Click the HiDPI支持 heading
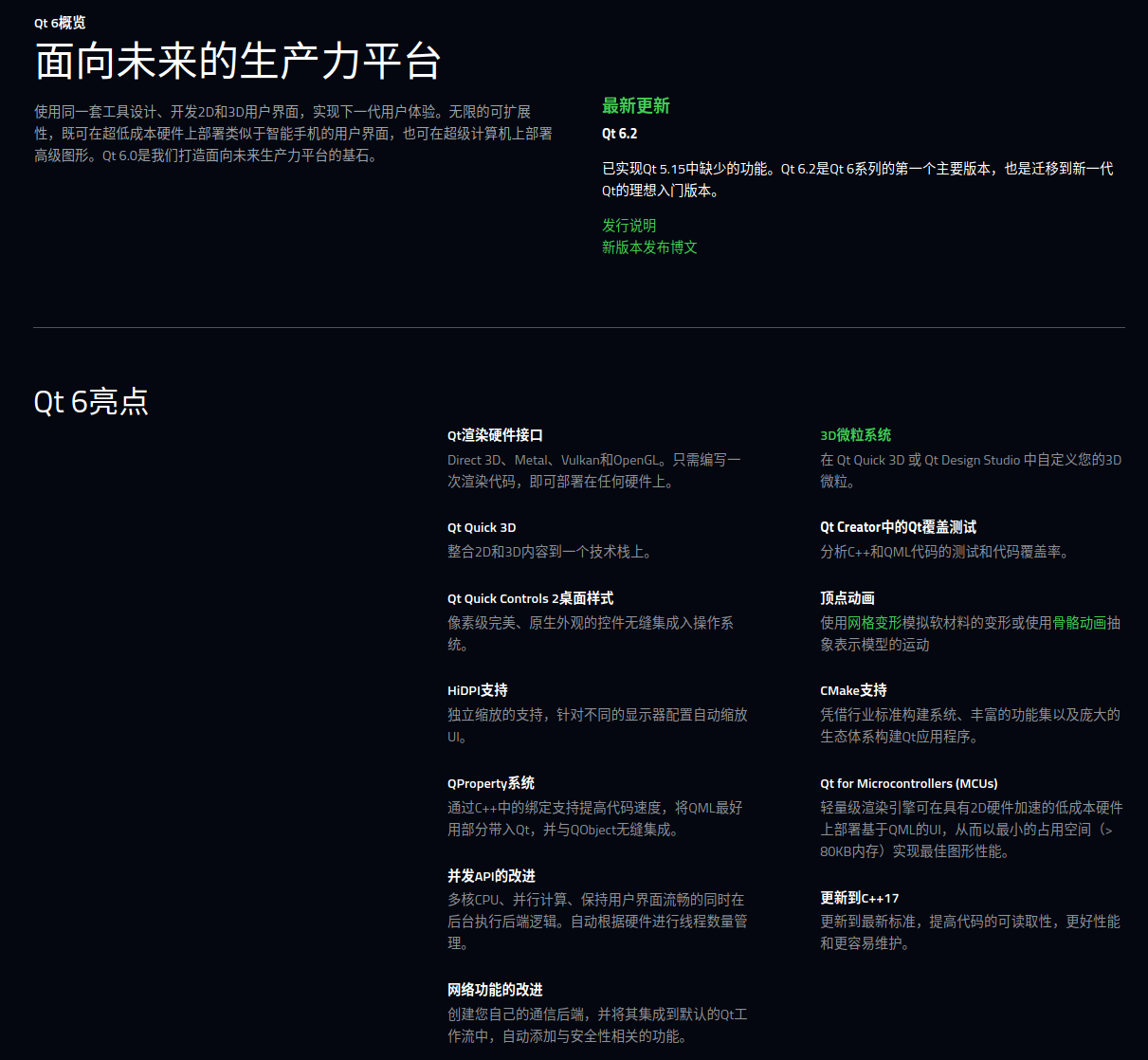The height and width of the screenshot is (1060, 1148). (477, 690)
